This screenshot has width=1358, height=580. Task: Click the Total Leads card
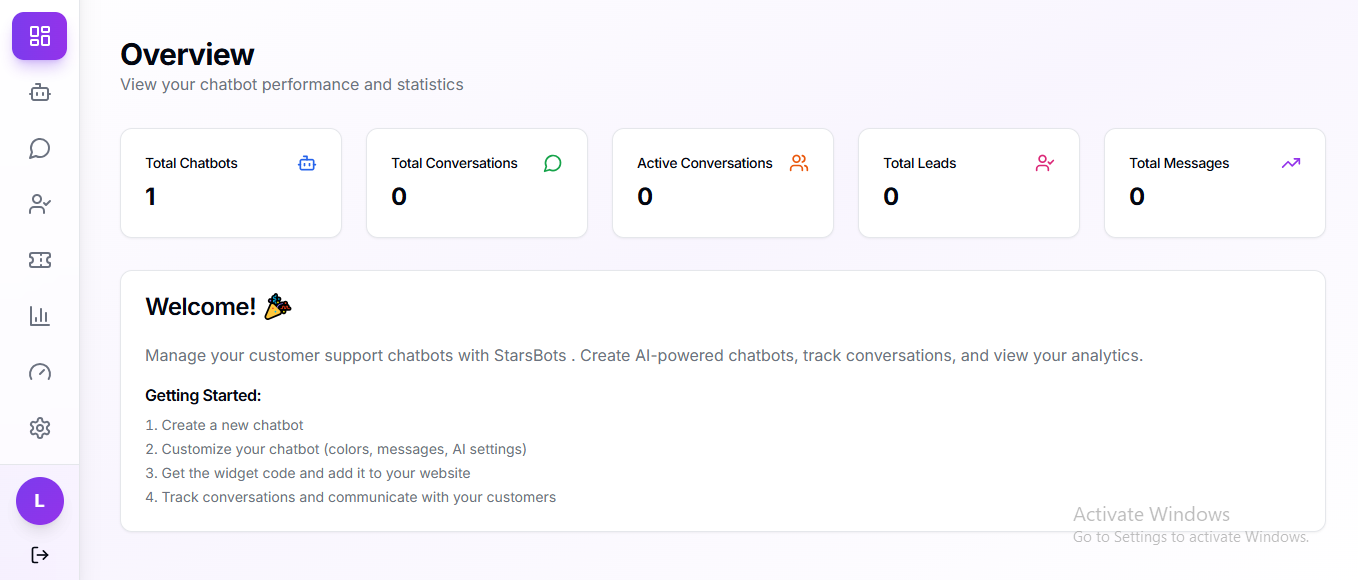pos(969,183)
